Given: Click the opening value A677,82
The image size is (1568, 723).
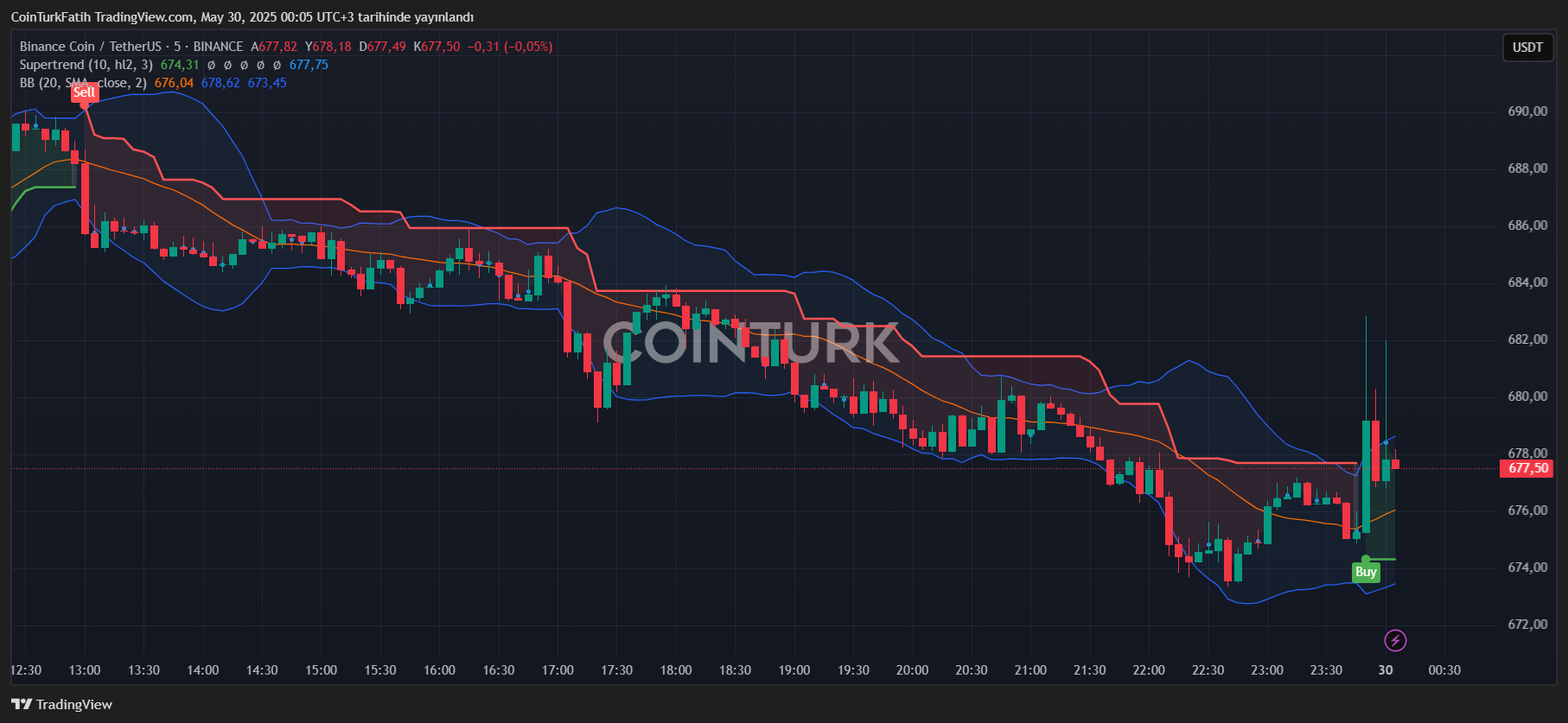Looking at the screenshot, I should click(274, 47).
